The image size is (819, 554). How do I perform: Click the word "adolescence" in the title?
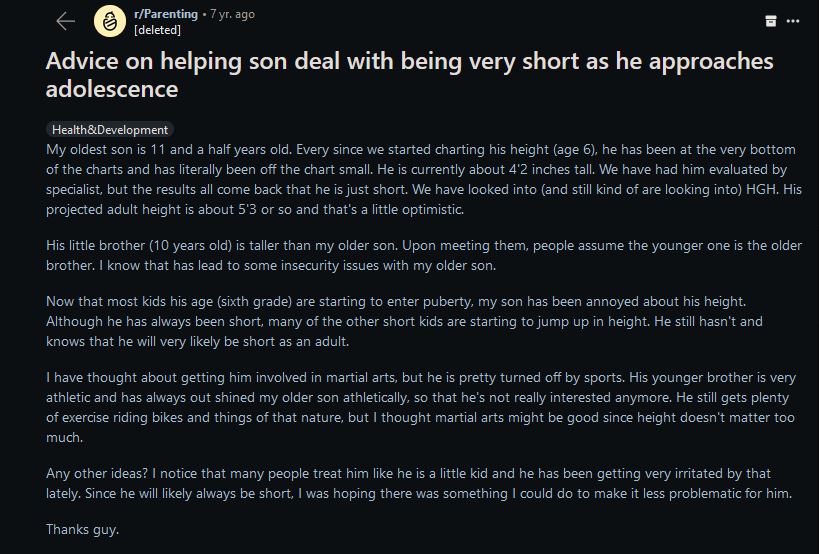[x=112, y=88]
